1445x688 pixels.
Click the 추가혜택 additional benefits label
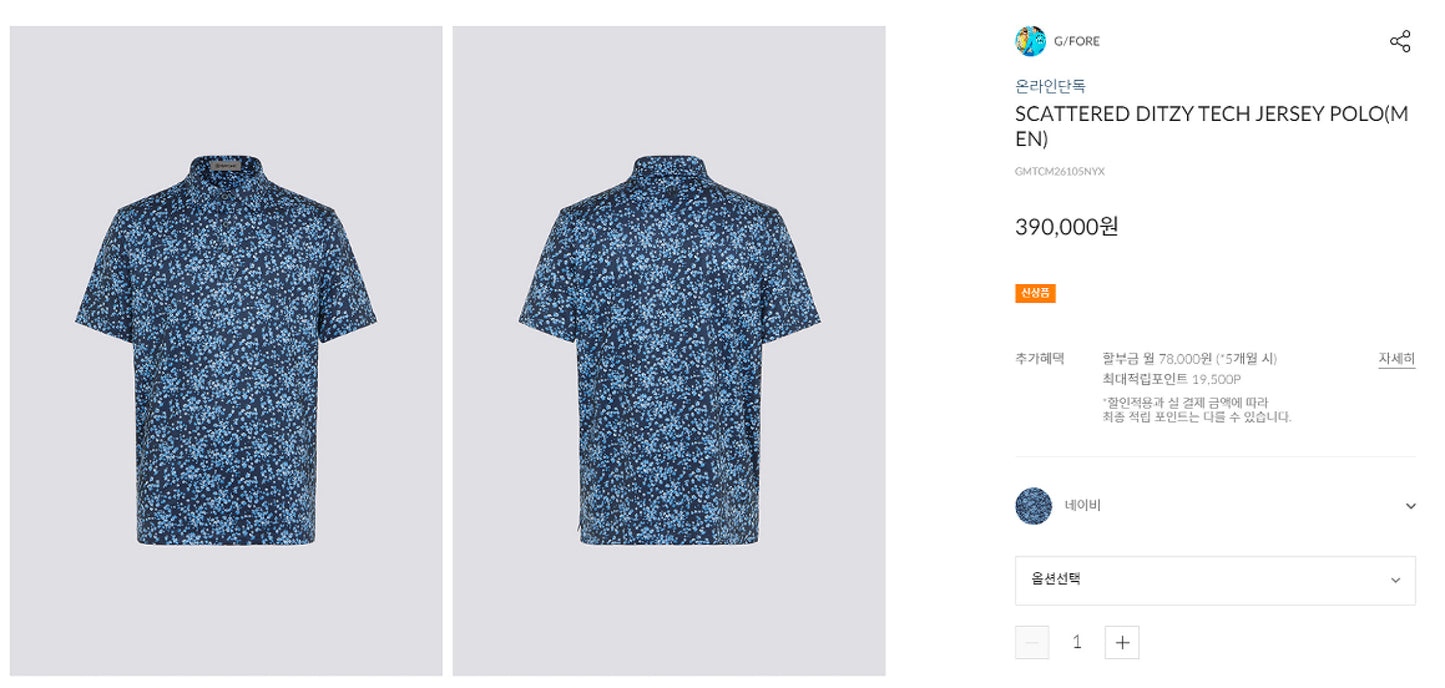tap(1040, 358)
